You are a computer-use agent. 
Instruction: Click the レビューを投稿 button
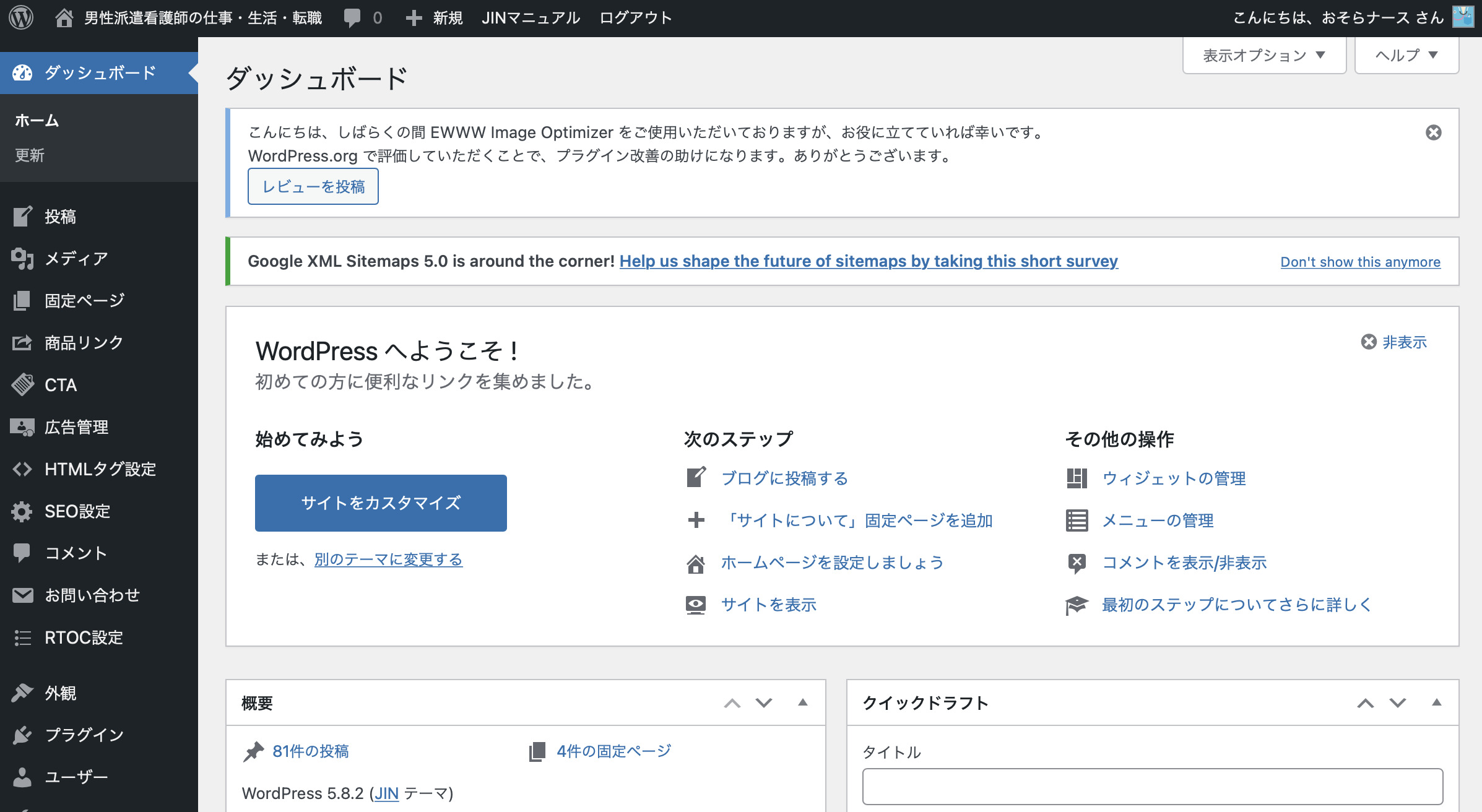click(313, 186)
